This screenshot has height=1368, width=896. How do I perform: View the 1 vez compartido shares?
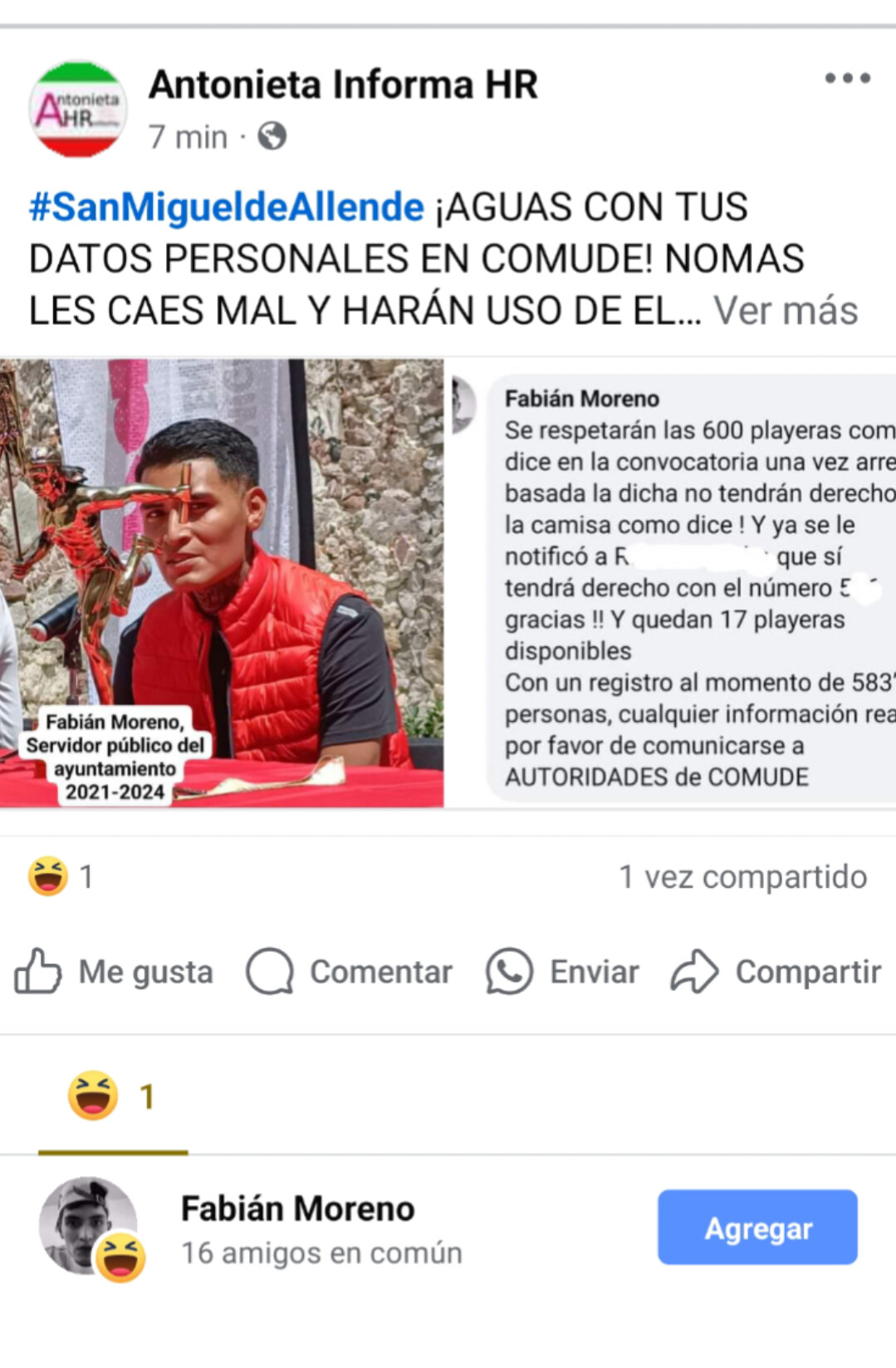pos(743,876)
